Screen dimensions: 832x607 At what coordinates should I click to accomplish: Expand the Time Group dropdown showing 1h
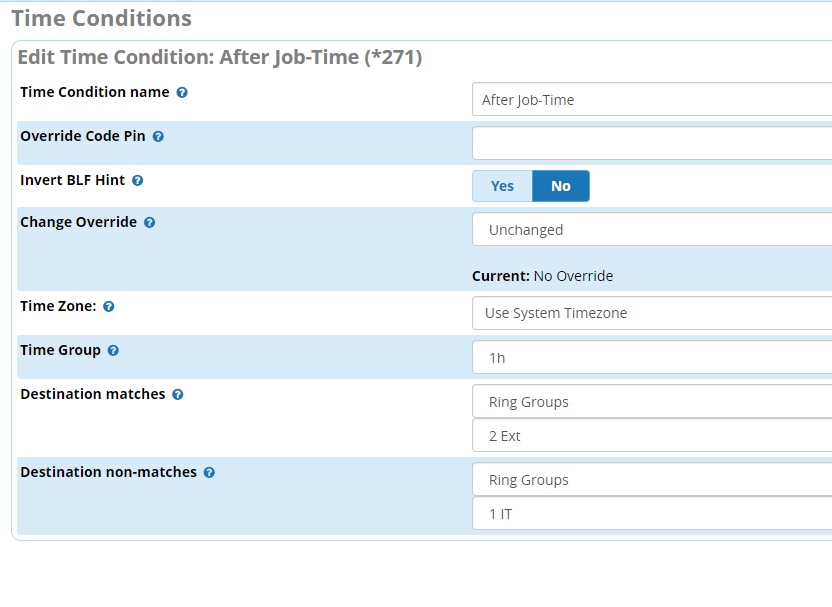[650, 357]
